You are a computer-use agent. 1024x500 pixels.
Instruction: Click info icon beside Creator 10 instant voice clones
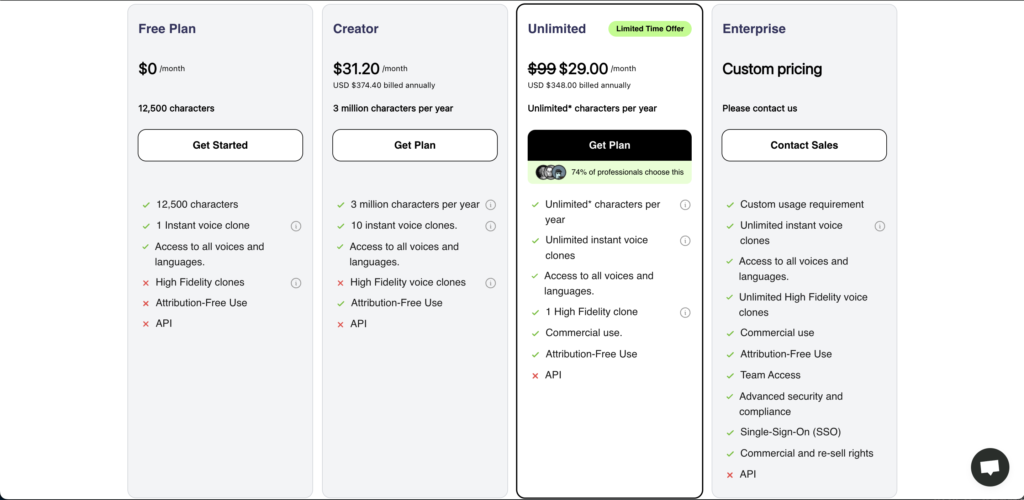point(490,226)
